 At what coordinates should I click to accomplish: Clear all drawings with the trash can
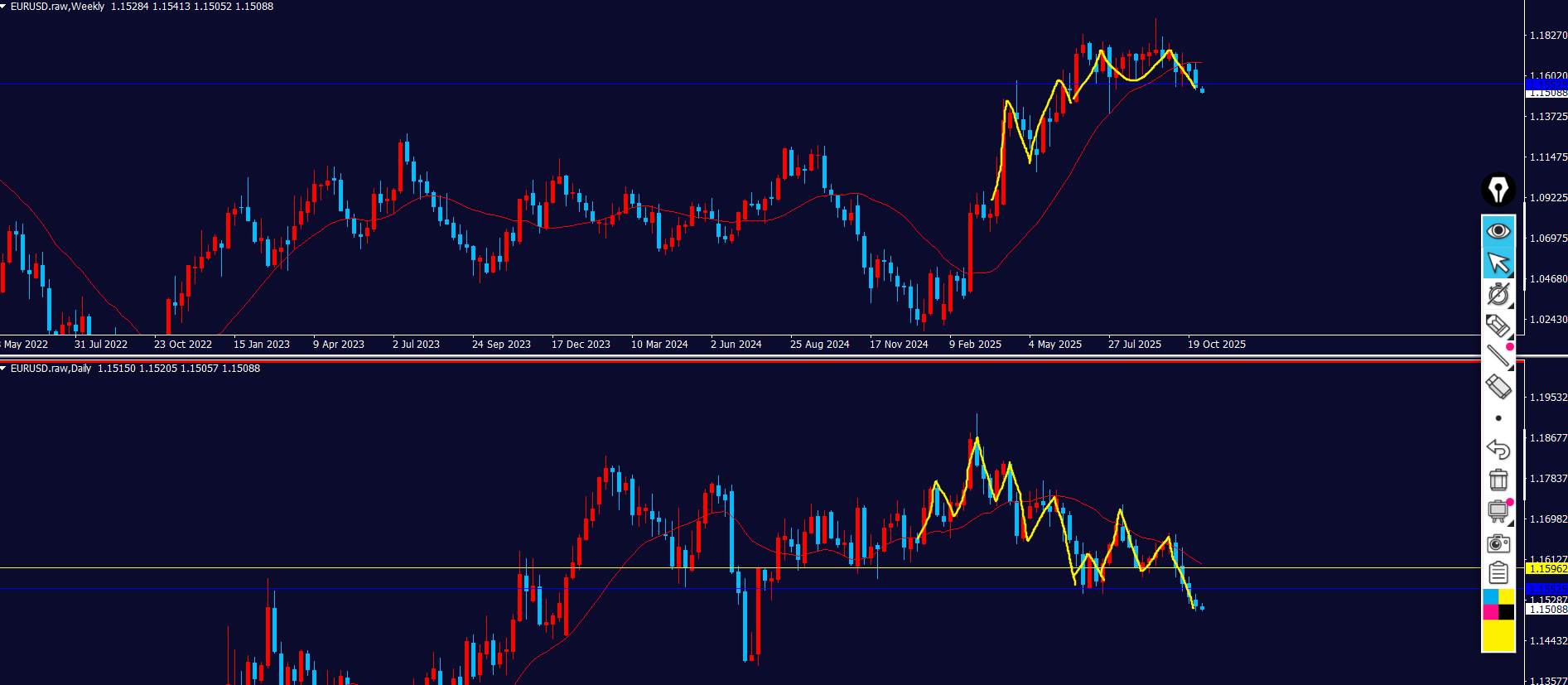click(x=1498, y=480)
